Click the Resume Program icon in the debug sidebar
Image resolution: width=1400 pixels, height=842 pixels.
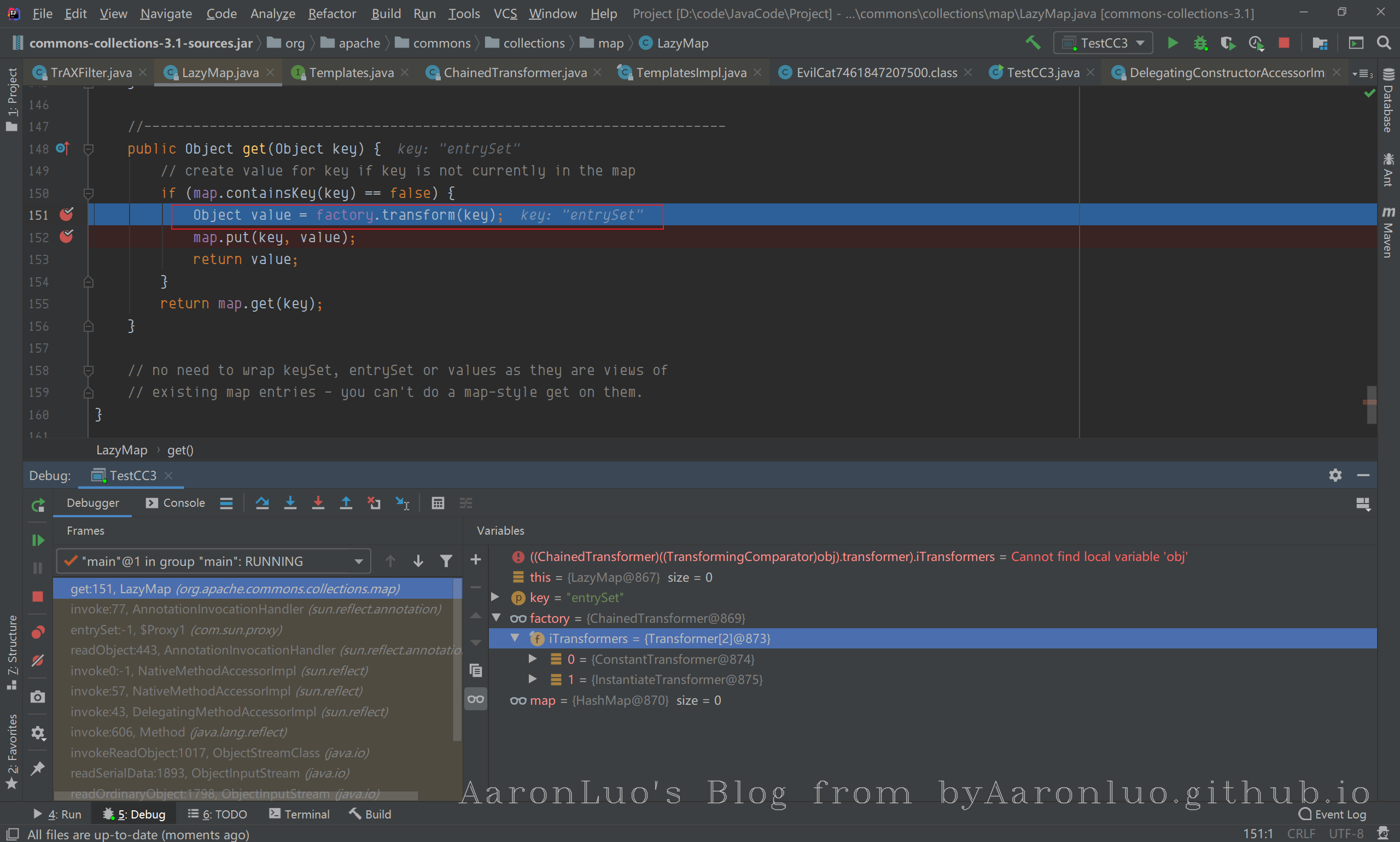click(38, 540)
